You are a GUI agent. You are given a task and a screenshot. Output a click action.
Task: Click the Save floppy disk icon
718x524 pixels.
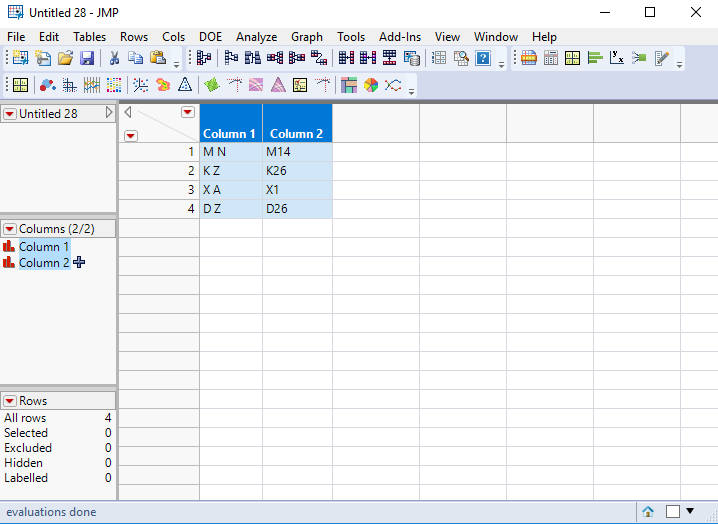[87, 58]
